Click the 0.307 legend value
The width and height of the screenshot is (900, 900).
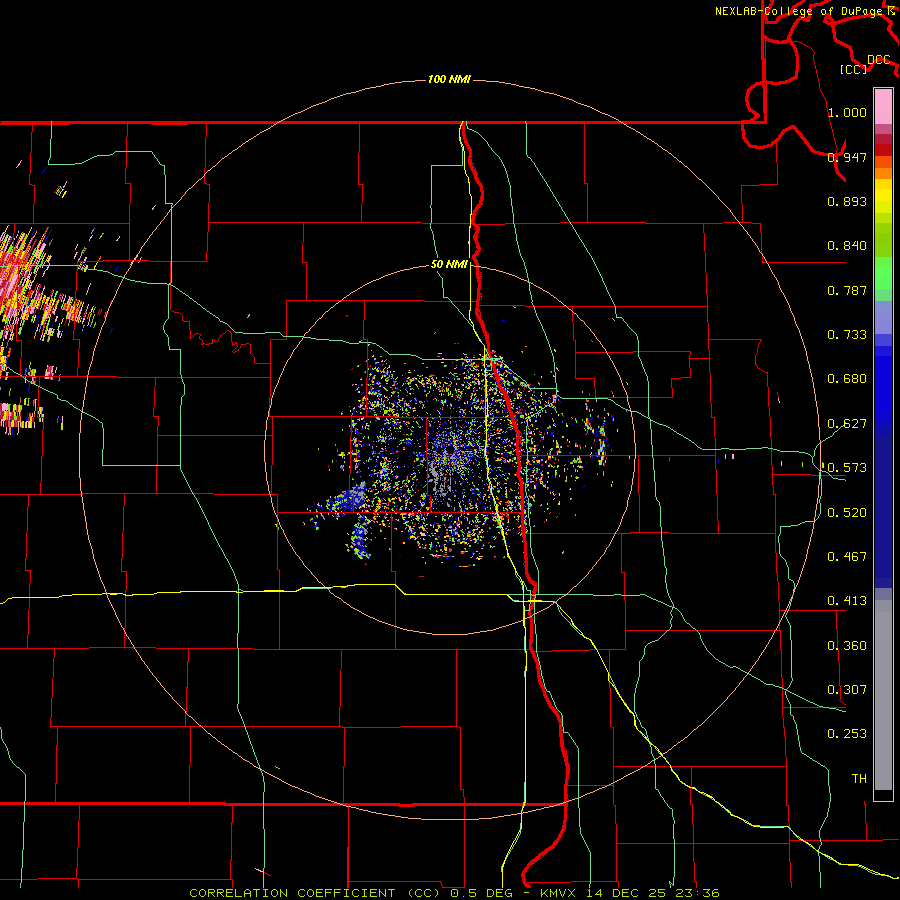[847, 690]
